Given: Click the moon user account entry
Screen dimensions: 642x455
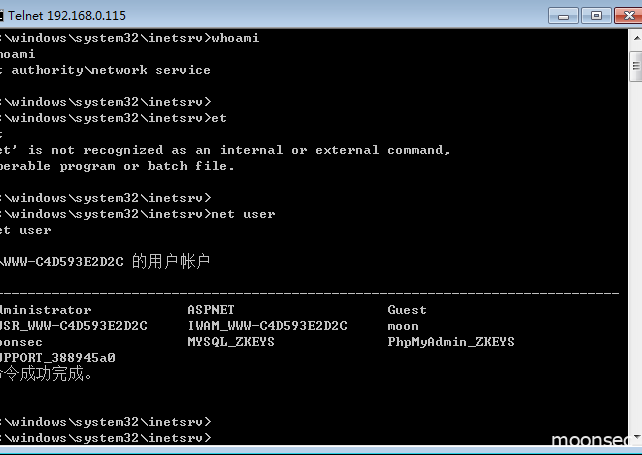Looking at the screenshot, I should pos(403,326).
